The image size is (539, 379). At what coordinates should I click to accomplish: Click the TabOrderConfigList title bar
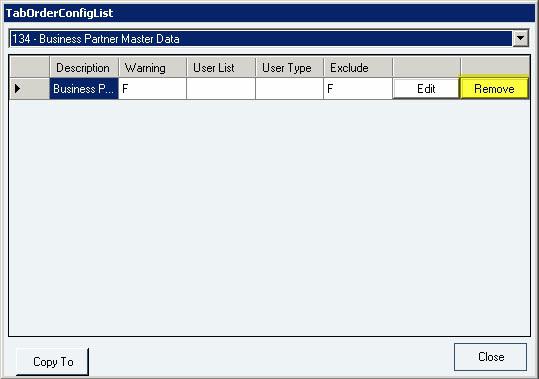point(270,13)
